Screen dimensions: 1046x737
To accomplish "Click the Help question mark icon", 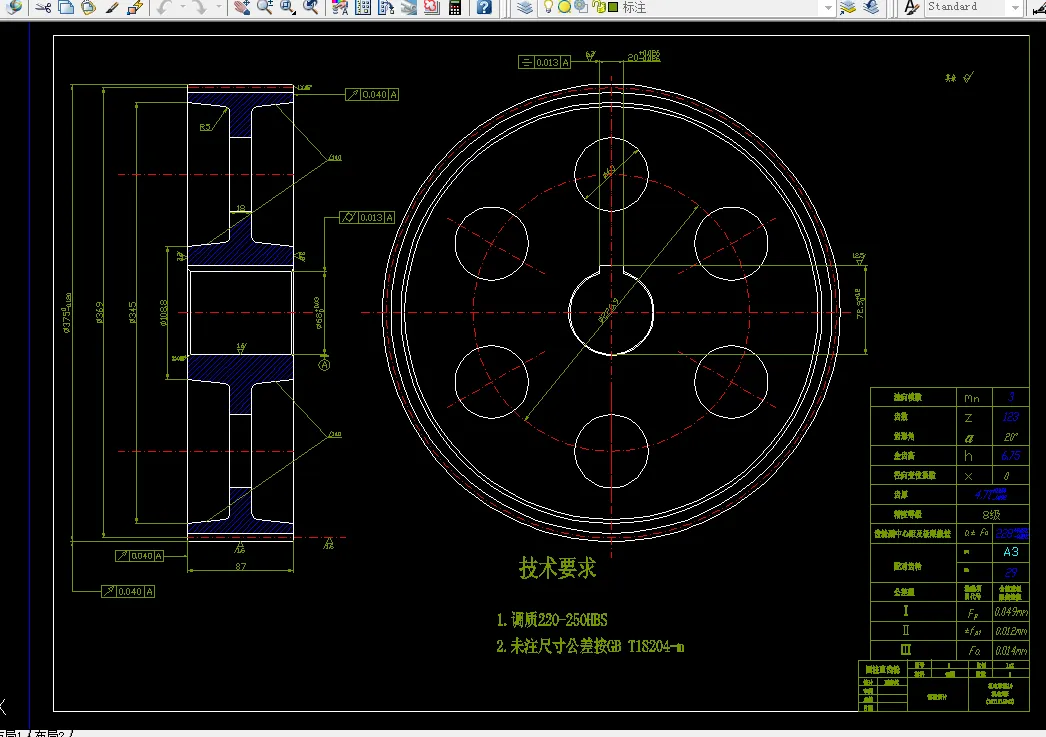I will click(484, 7).
